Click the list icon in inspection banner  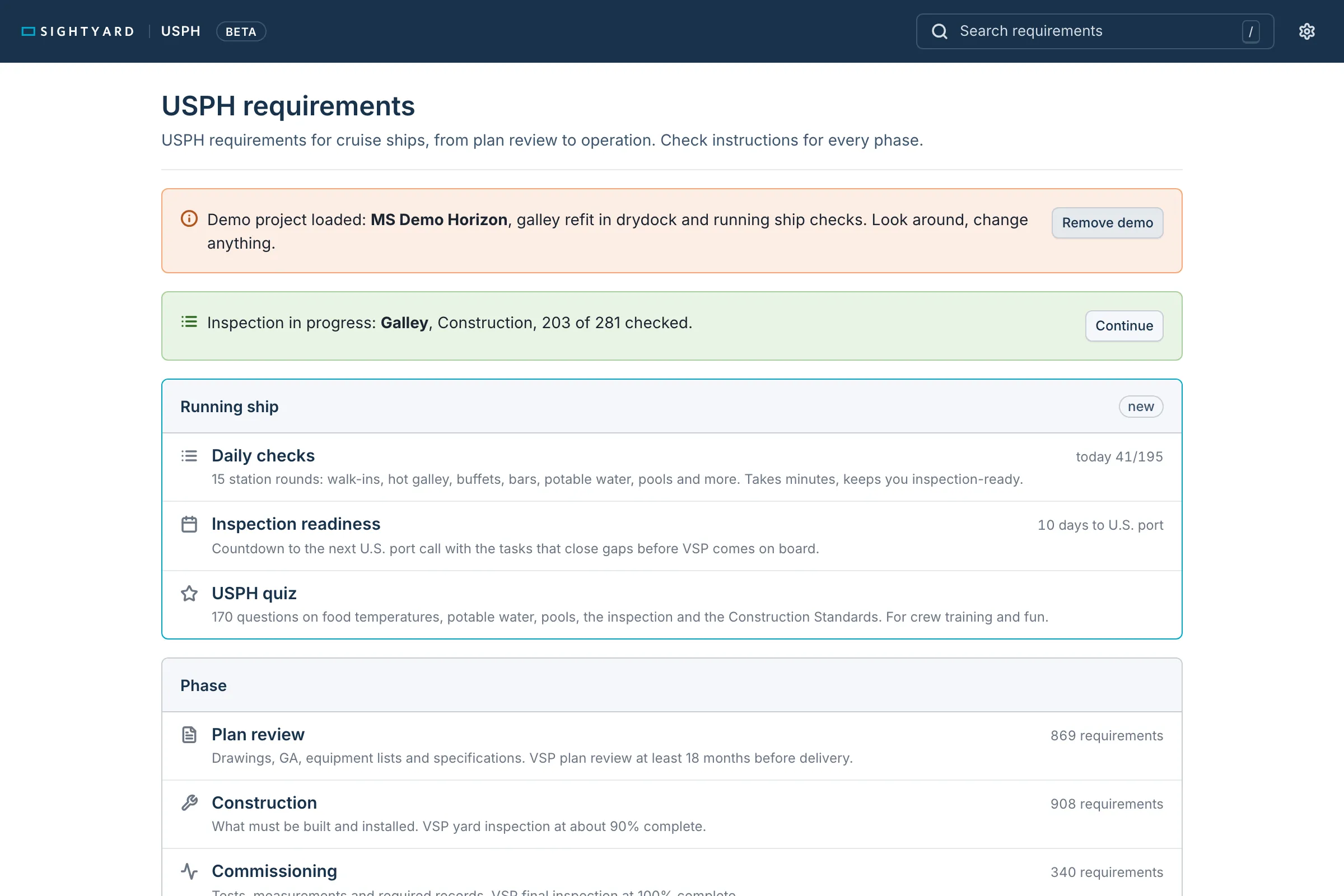click(189, 321)
